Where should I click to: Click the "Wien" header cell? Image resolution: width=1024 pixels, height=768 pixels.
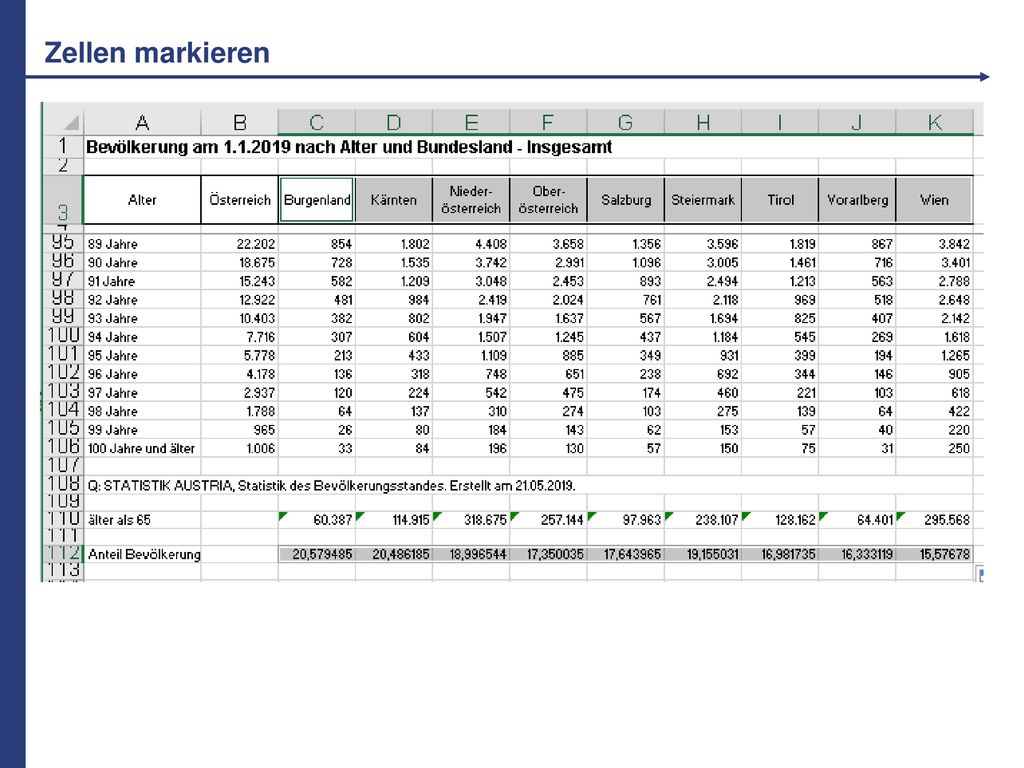click(x=935, y=200)
